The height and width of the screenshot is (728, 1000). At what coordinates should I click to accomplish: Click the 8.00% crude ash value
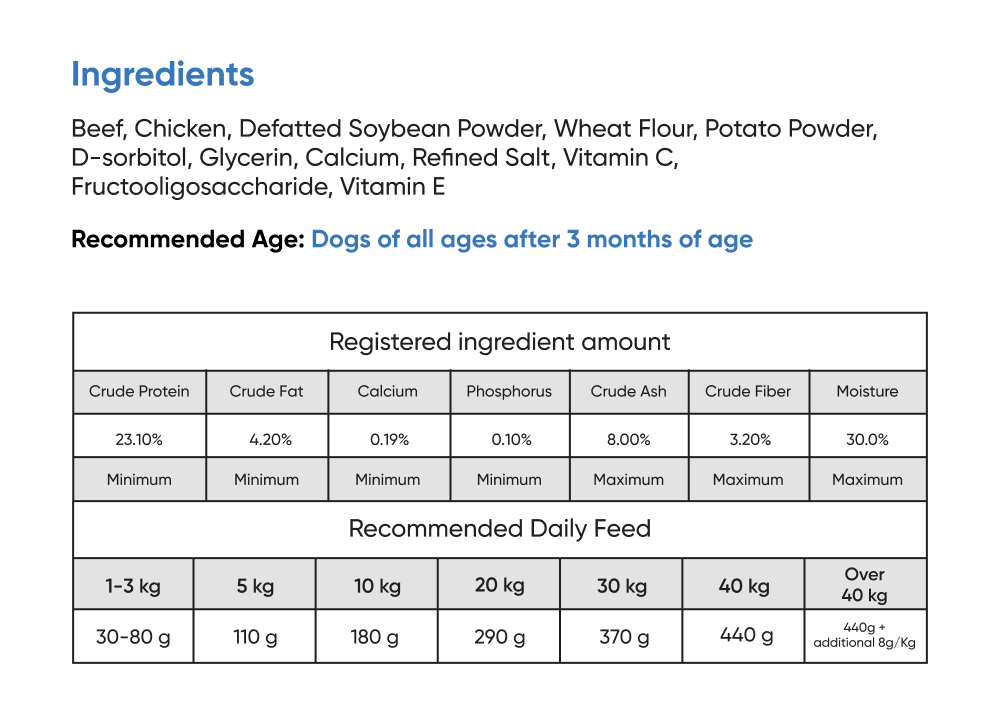(x=628, y=440)
